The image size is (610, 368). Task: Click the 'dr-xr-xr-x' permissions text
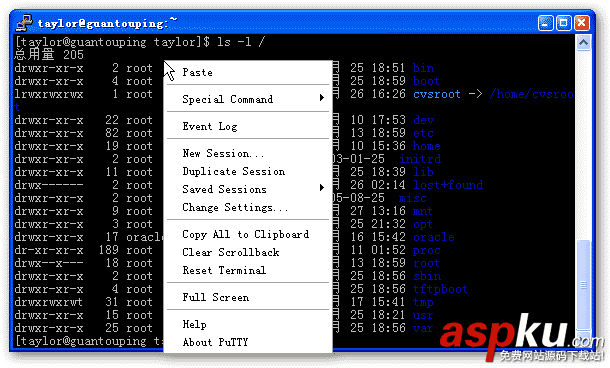point(49,250)
